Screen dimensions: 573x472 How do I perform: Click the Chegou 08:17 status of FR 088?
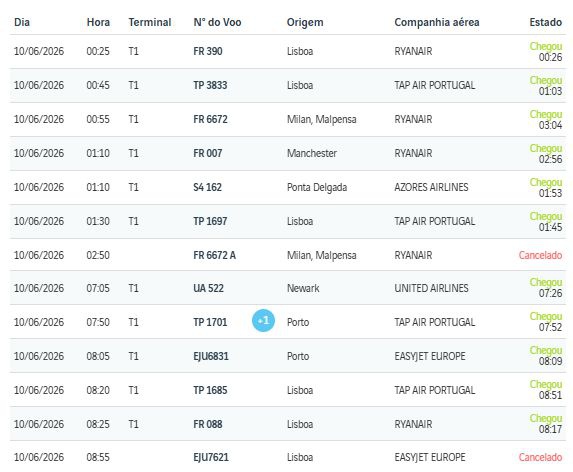point(546,423)
